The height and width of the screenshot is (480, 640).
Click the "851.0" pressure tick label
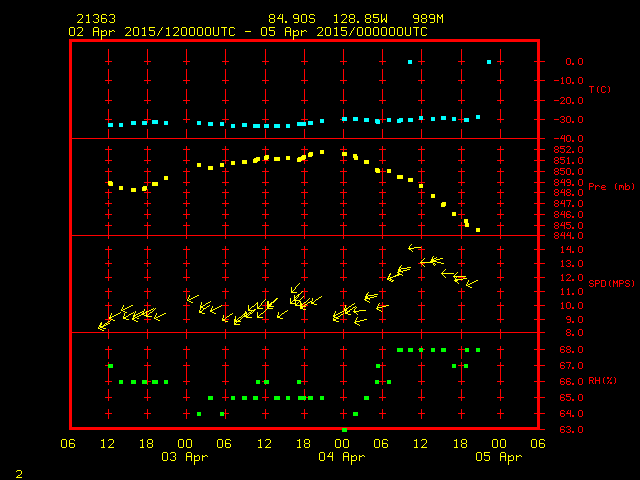point(569,161)
